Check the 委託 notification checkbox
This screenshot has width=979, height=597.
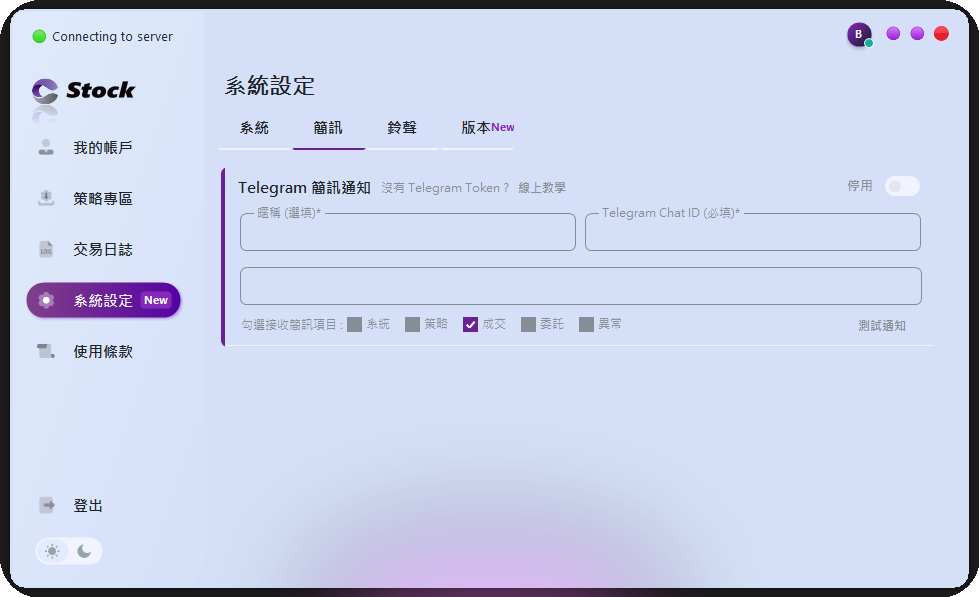[x=528, y=324]
